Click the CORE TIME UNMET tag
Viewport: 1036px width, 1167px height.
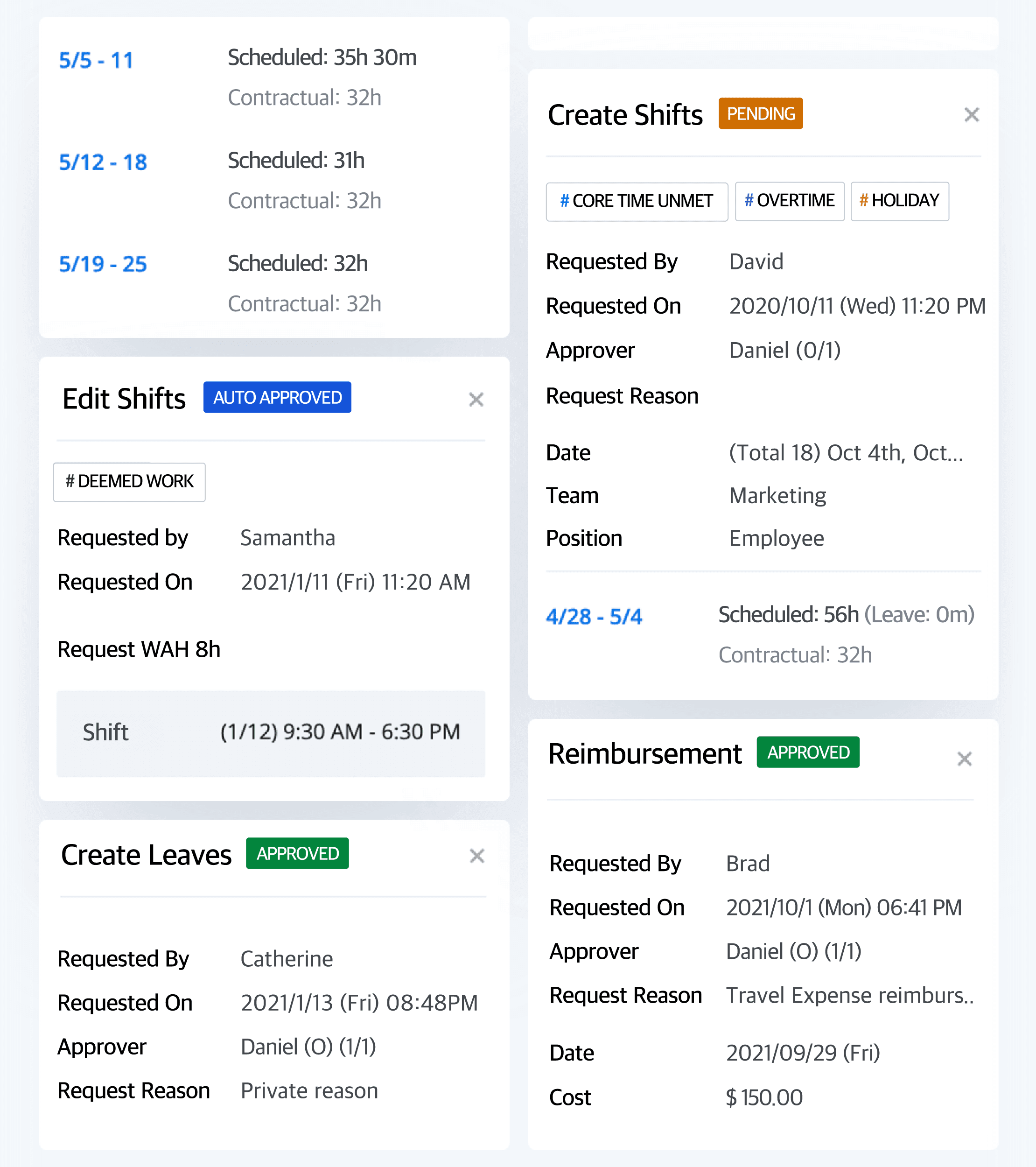[637, 201]
